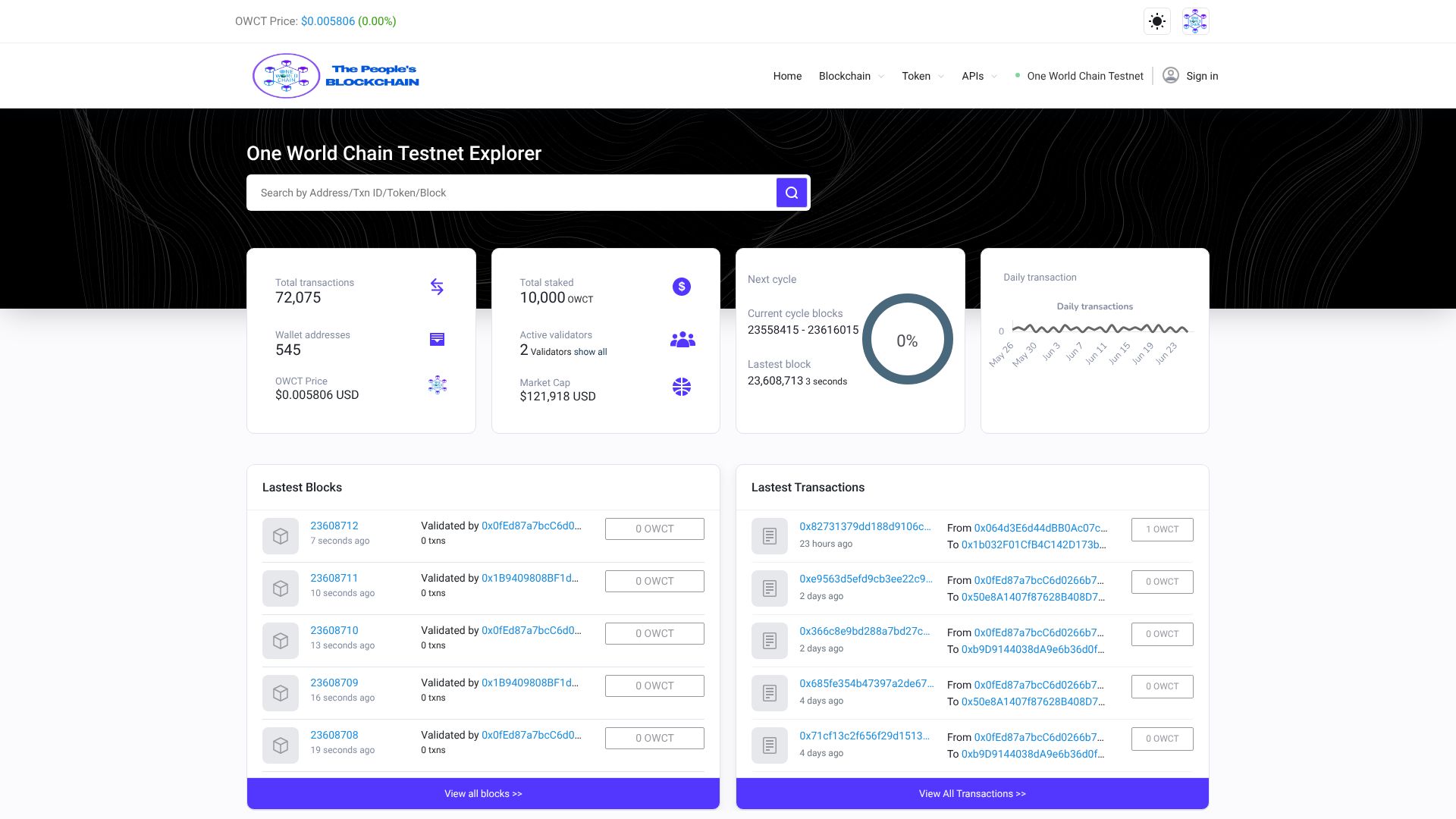Click the 23,608,713 lastest block value
The image size is (1456, 819).
775,381
